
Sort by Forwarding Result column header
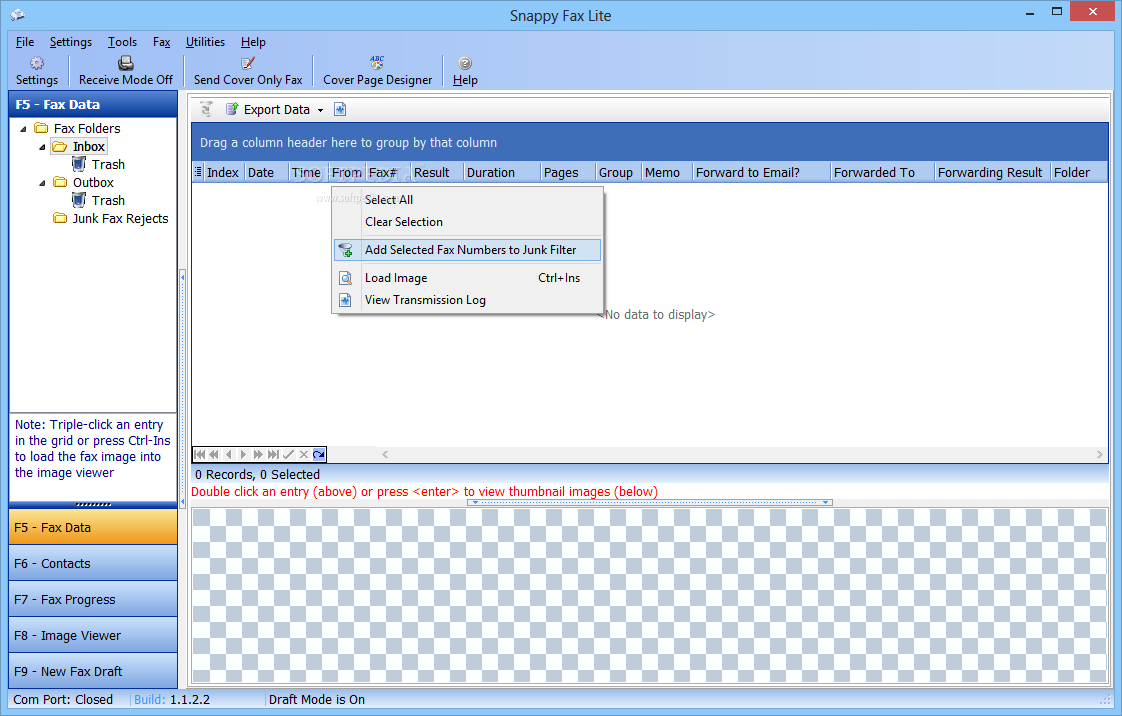[990, 172]
